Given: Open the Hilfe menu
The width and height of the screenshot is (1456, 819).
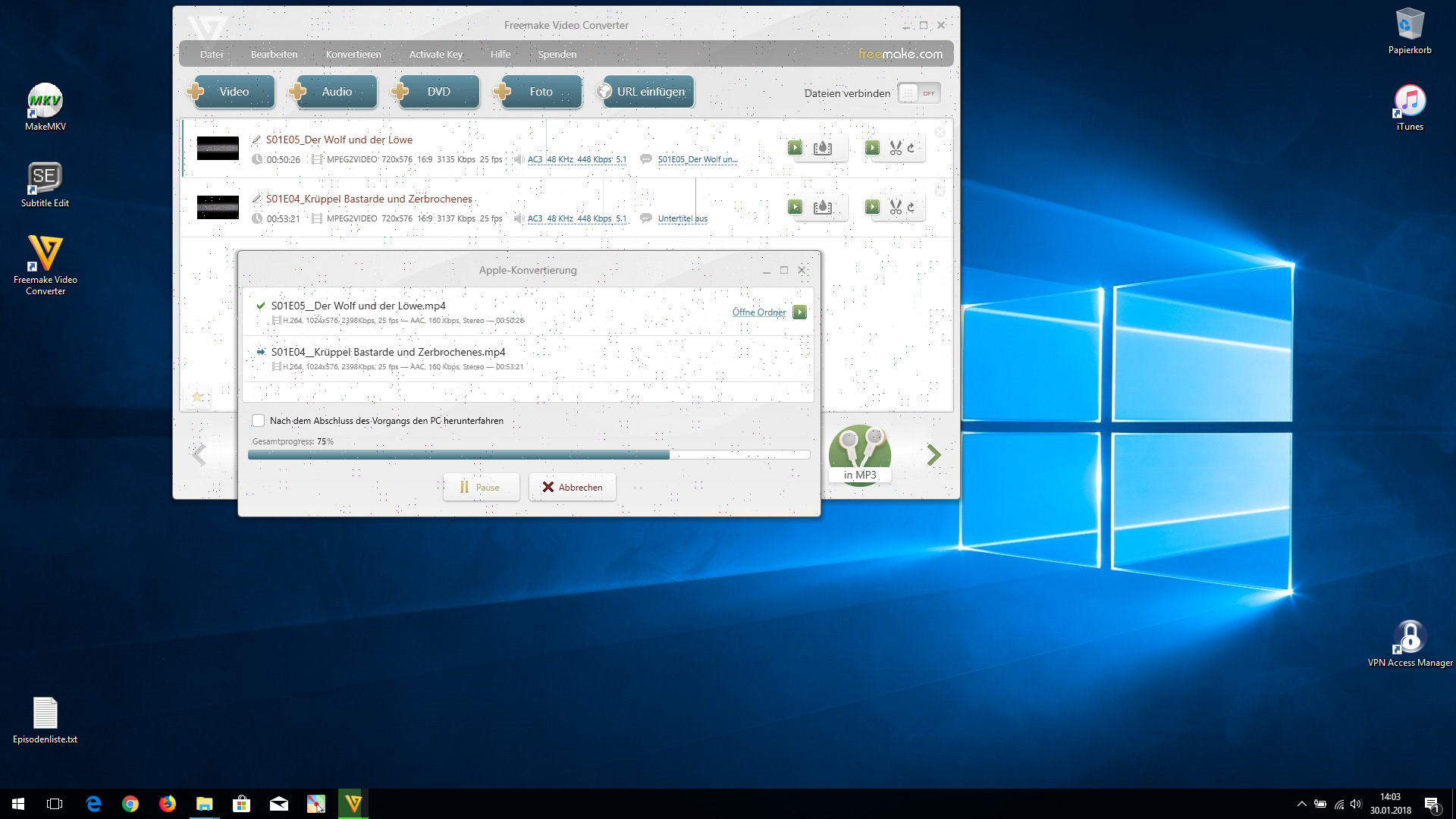Looking at the screenshot, I should 500,55.
